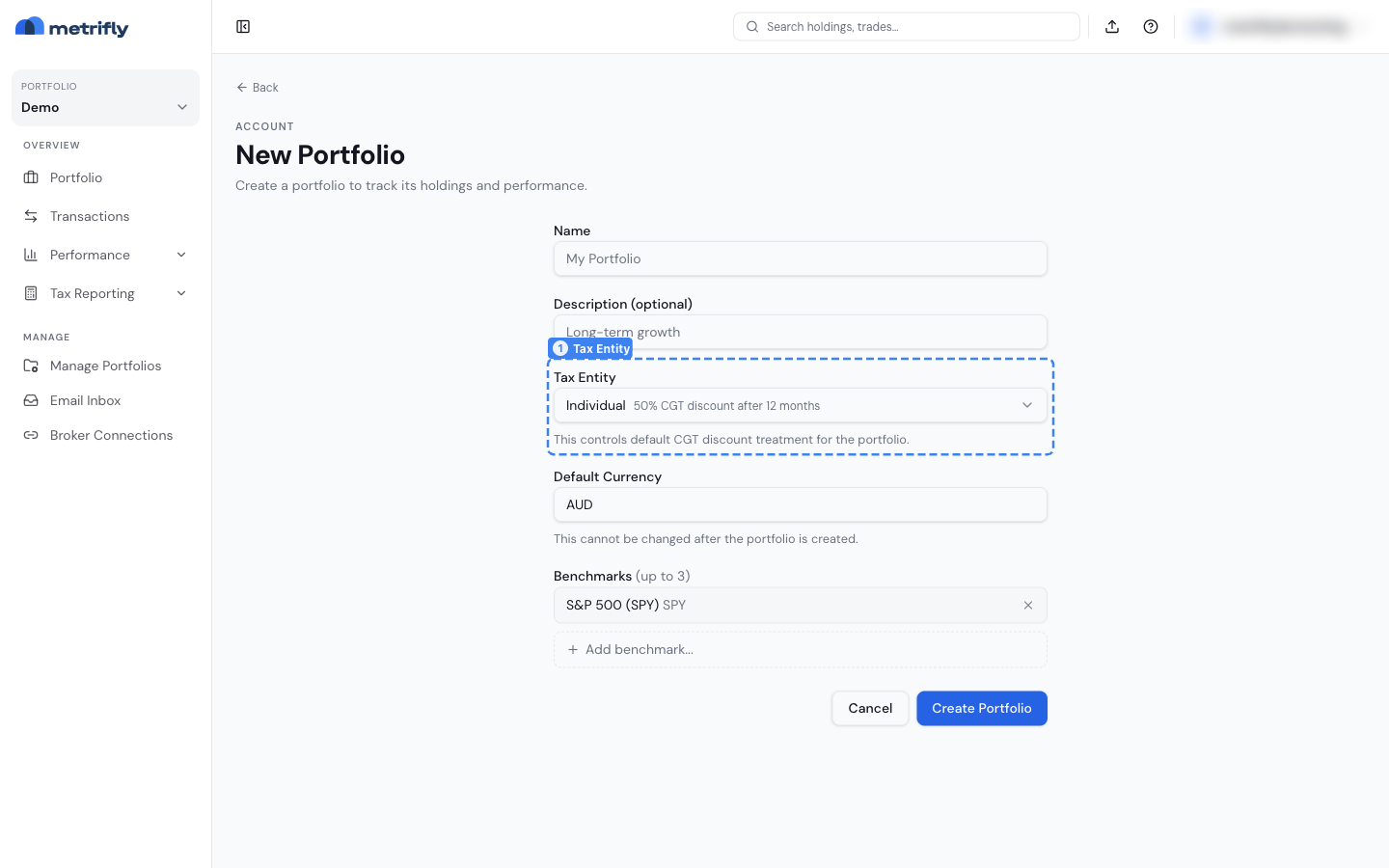This screenshot has width=1389, height=868.
Task: Click the plus icon beside Add benchmark
Action: coord(573,650)
